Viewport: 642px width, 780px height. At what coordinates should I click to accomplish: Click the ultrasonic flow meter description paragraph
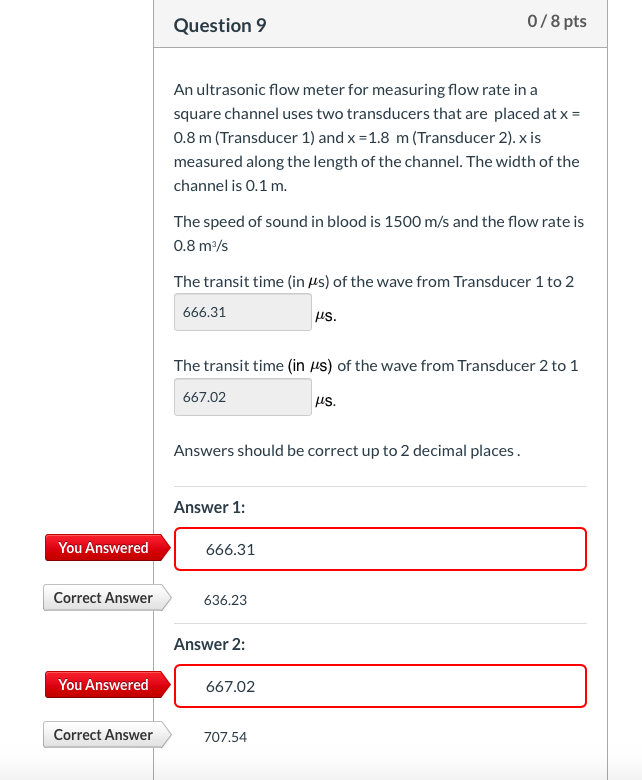[x=377, y=138]
